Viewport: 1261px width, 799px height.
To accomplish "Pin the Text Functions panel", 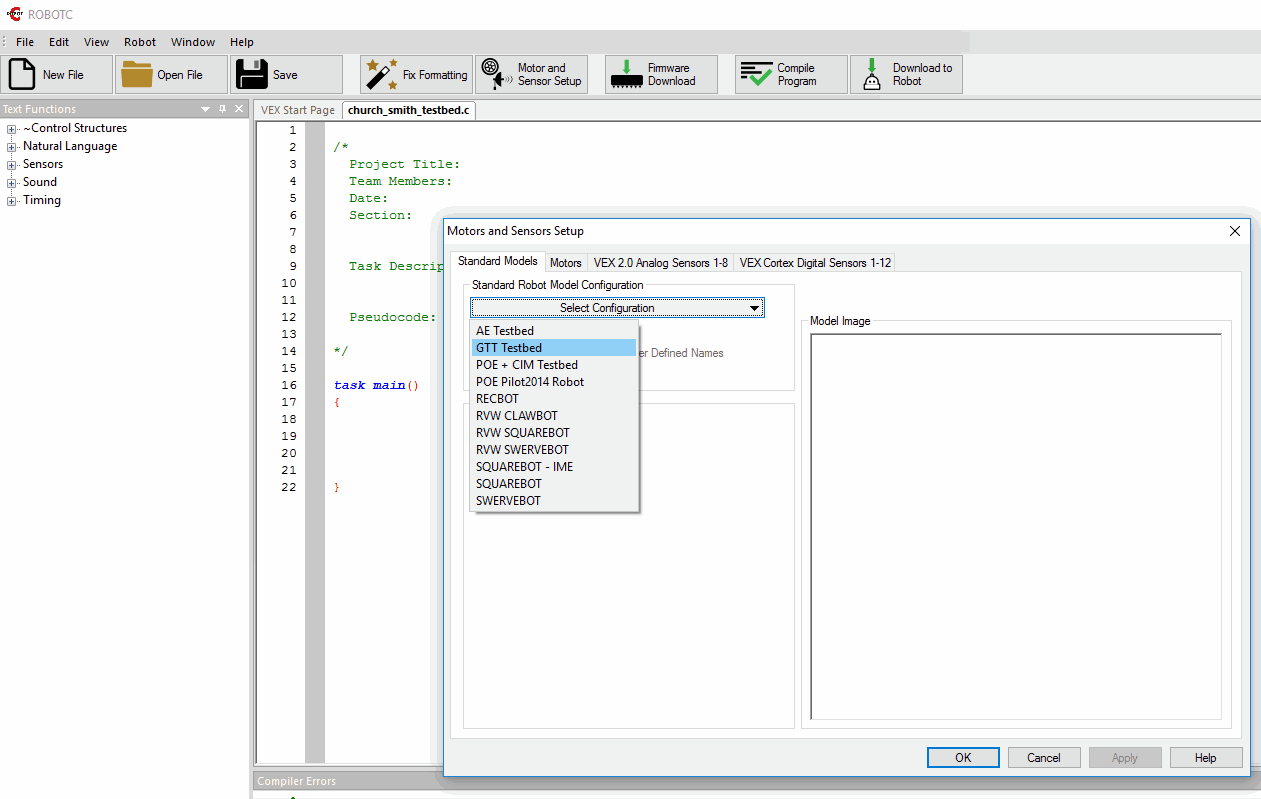I will point(222,109).
